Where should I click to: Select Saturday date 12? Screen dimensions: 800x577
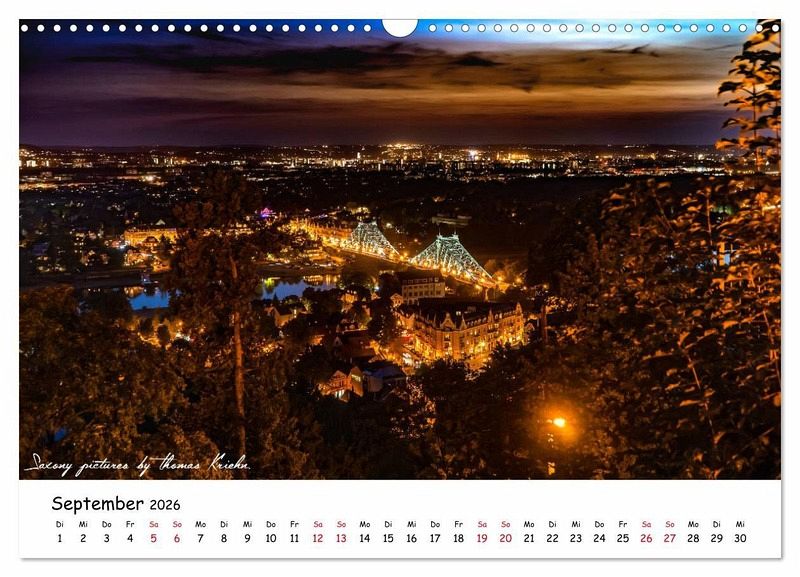point(318,538)
